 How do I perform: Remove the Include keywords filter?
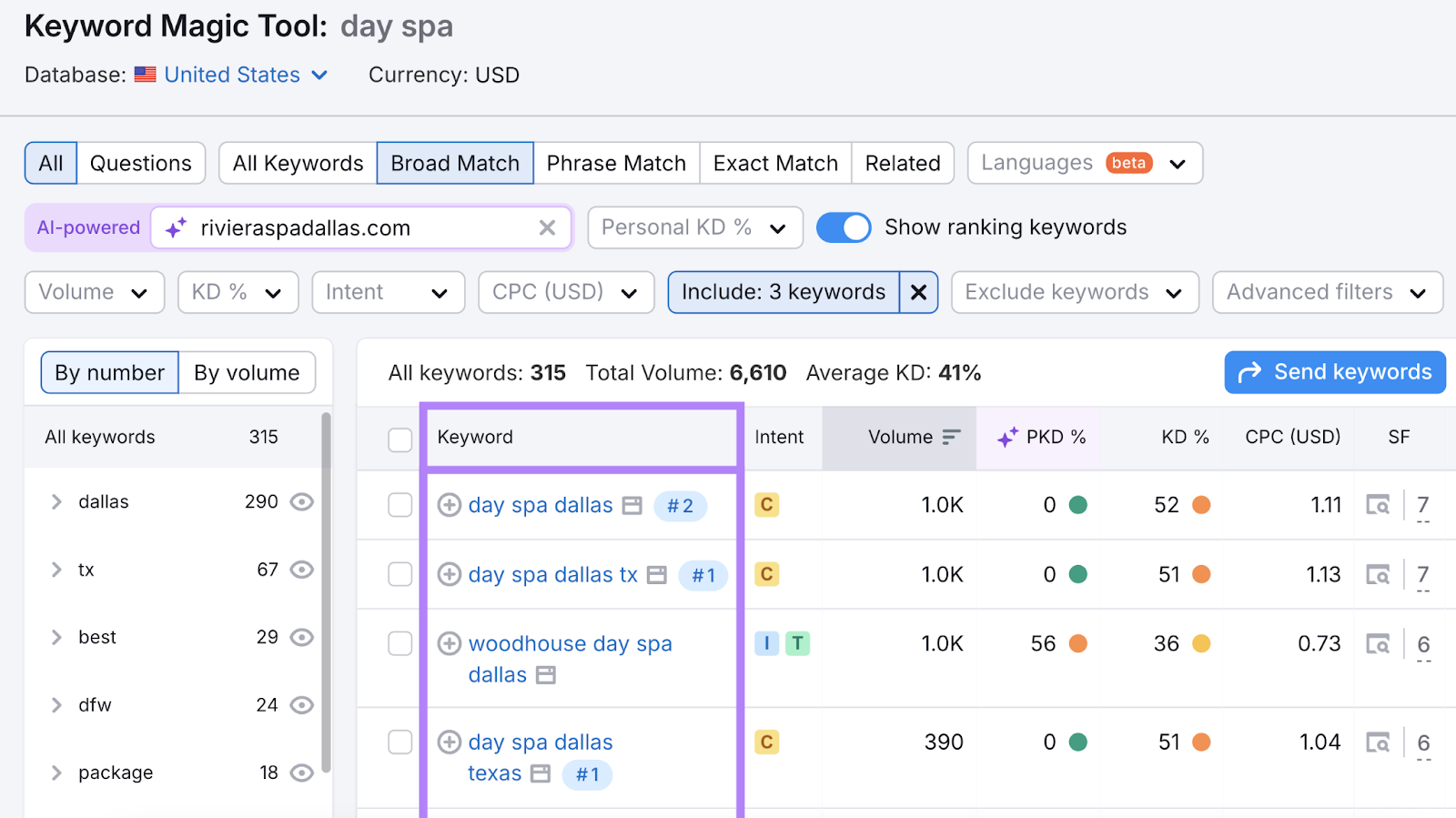(918, 292)
